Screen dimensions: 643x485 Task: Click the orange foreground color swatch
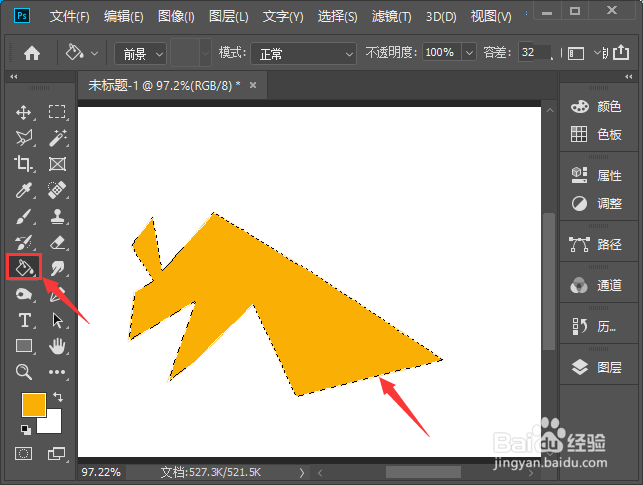33,404
